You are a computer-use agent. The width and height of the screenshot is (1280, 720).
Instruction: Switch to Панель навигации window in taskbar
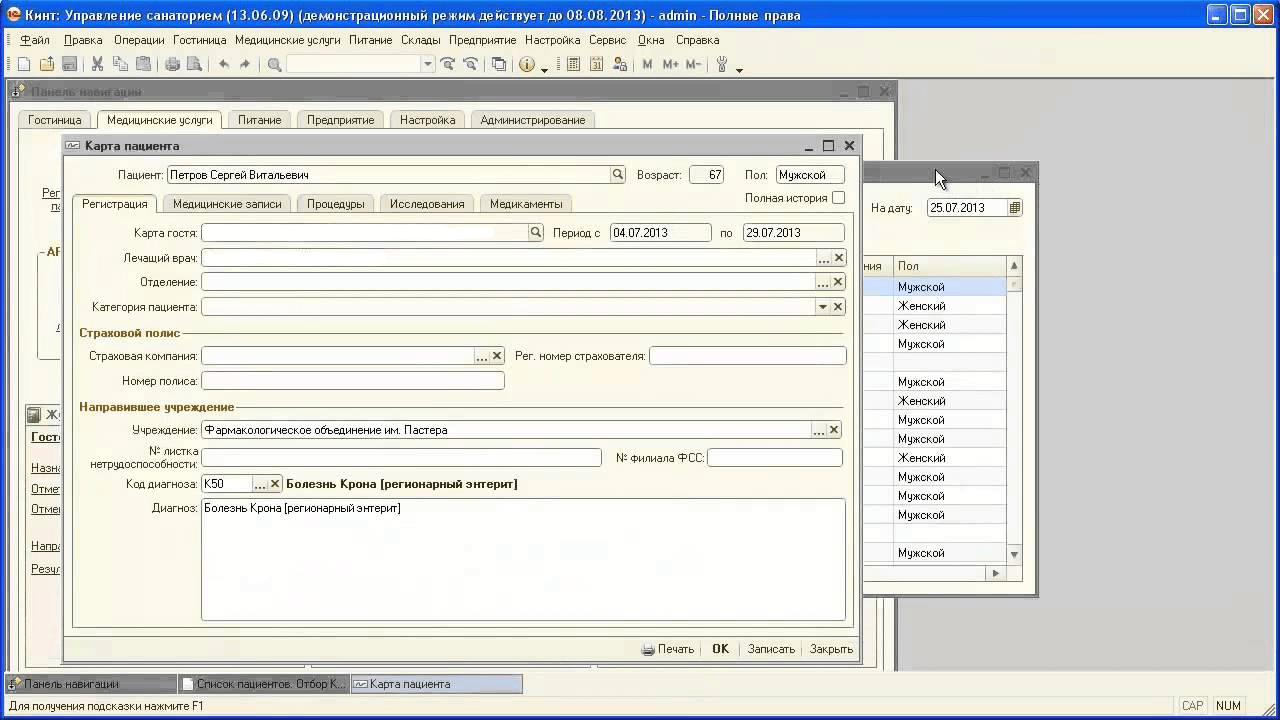click(91, 684)
